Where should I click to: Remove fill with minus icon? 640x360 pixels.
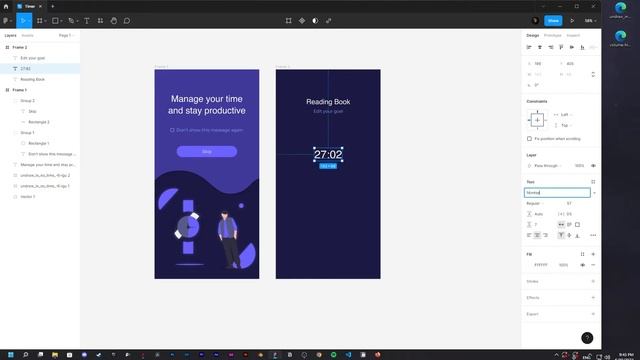[593, 265]
